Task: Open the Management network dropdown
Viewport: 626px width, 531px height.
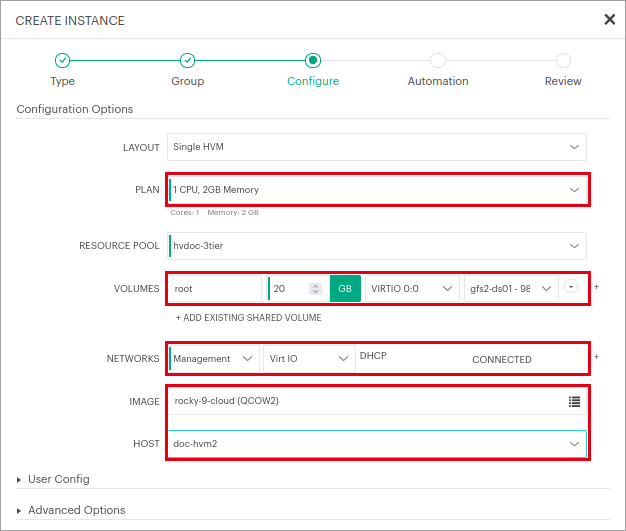Action: 214,359
